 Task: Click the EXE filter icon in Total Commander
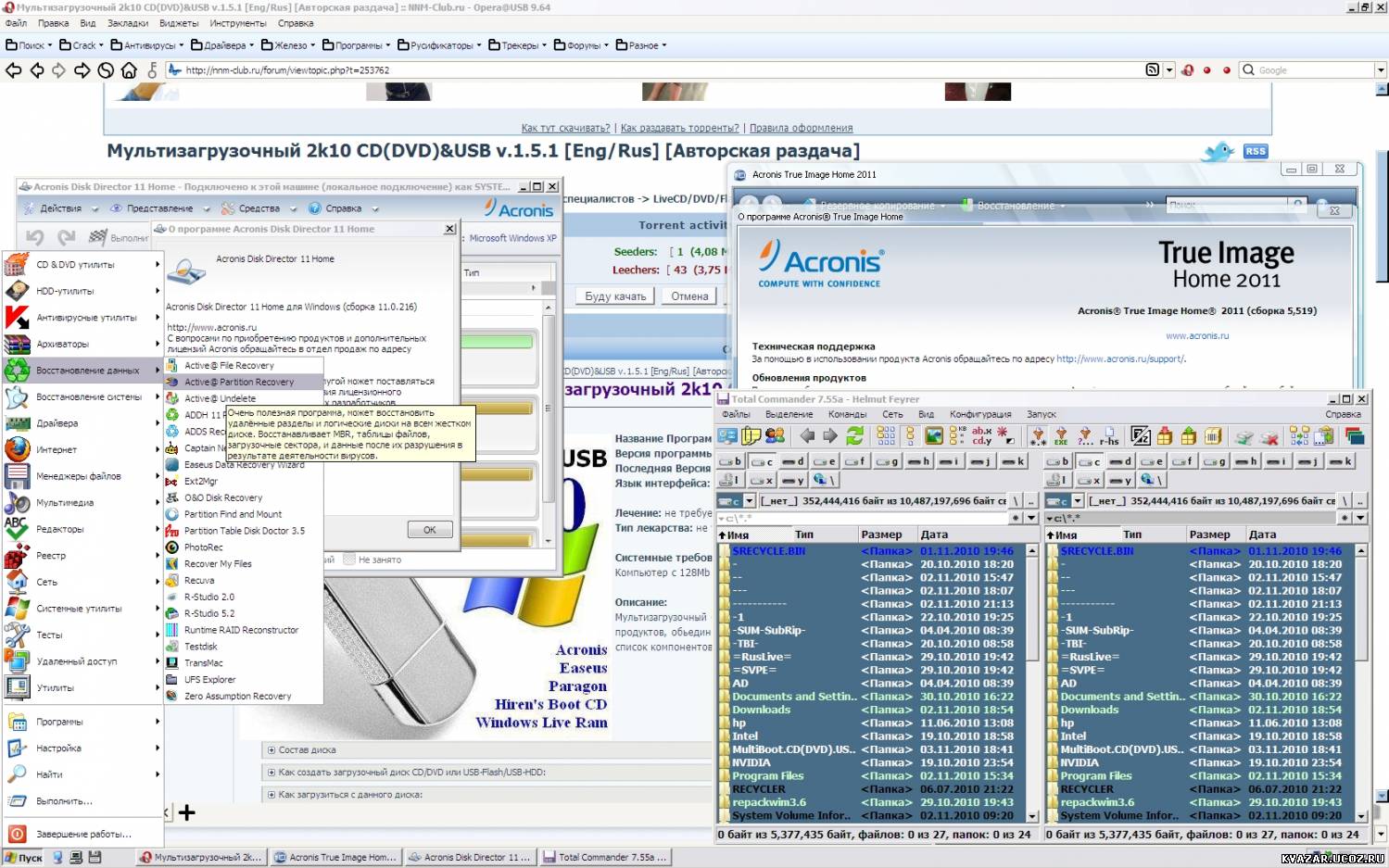1061,435
